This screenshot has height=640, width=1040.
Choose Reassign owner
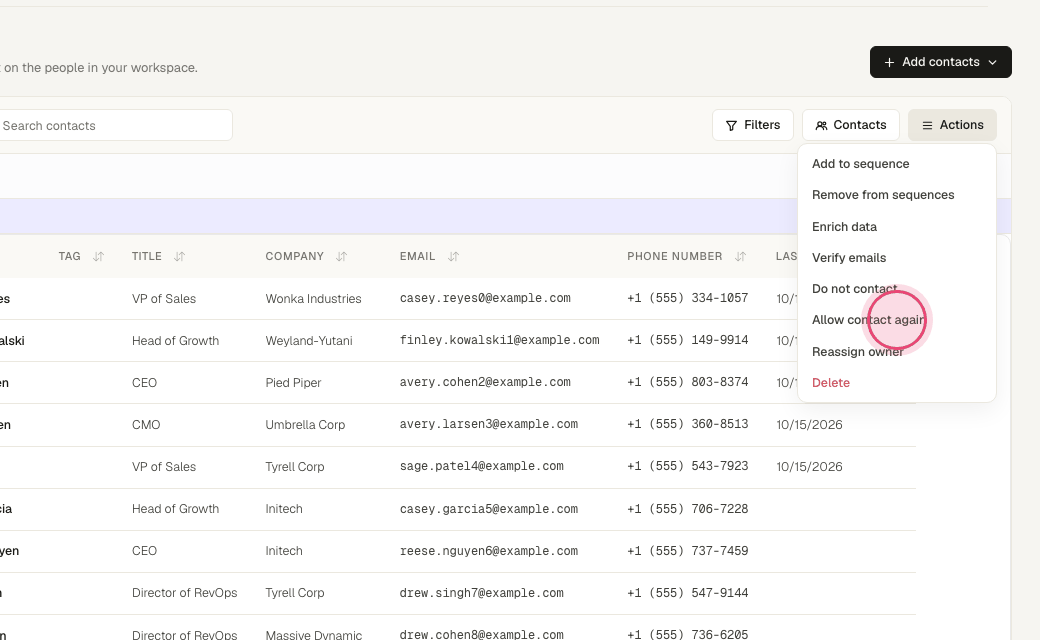click(857, 352)
